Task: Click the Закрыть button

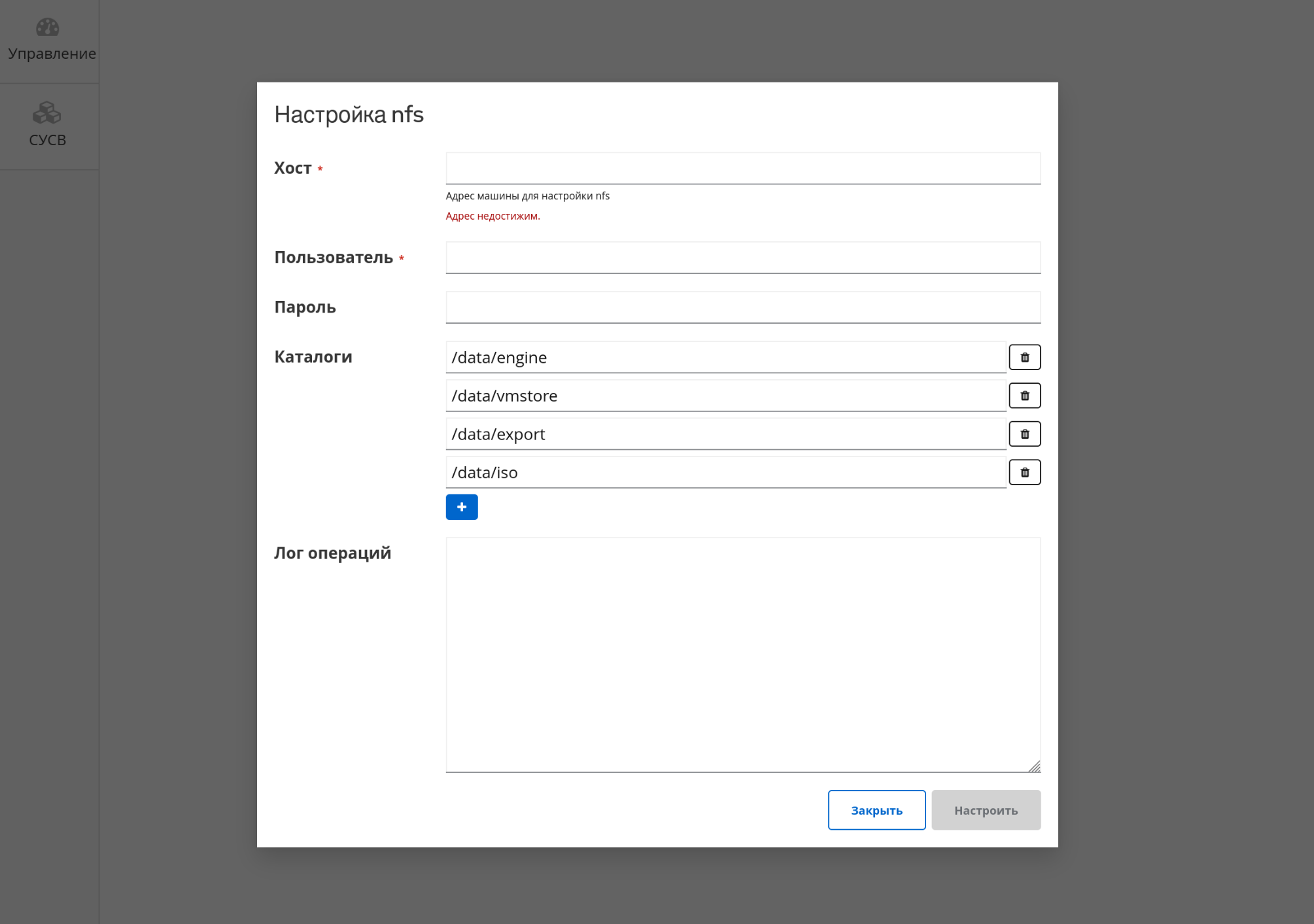Action: pyautogui.click(x=876, y=810)
